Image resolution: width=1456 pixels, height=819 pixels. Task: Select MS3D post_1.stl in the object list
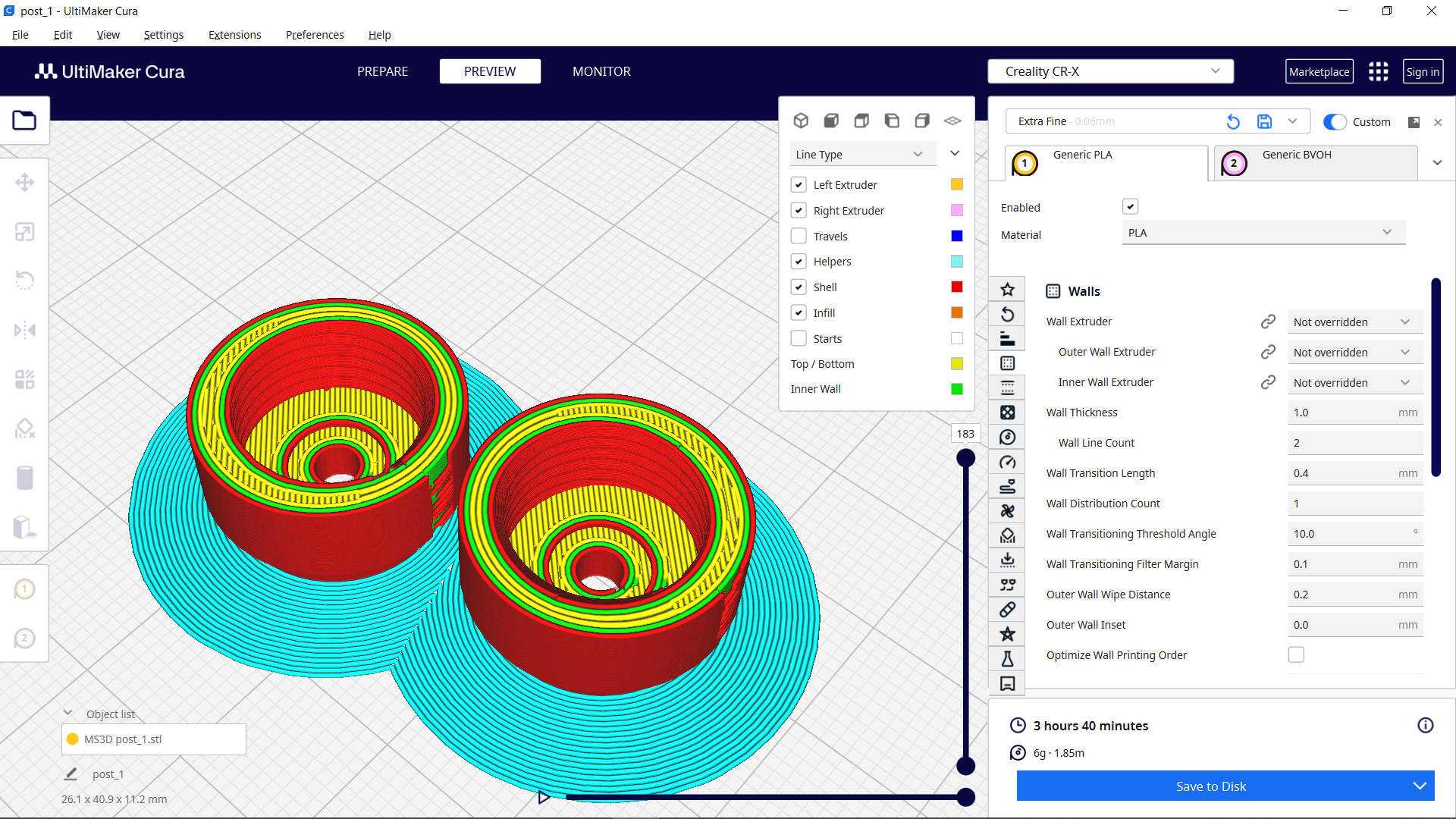coord(153,739)
